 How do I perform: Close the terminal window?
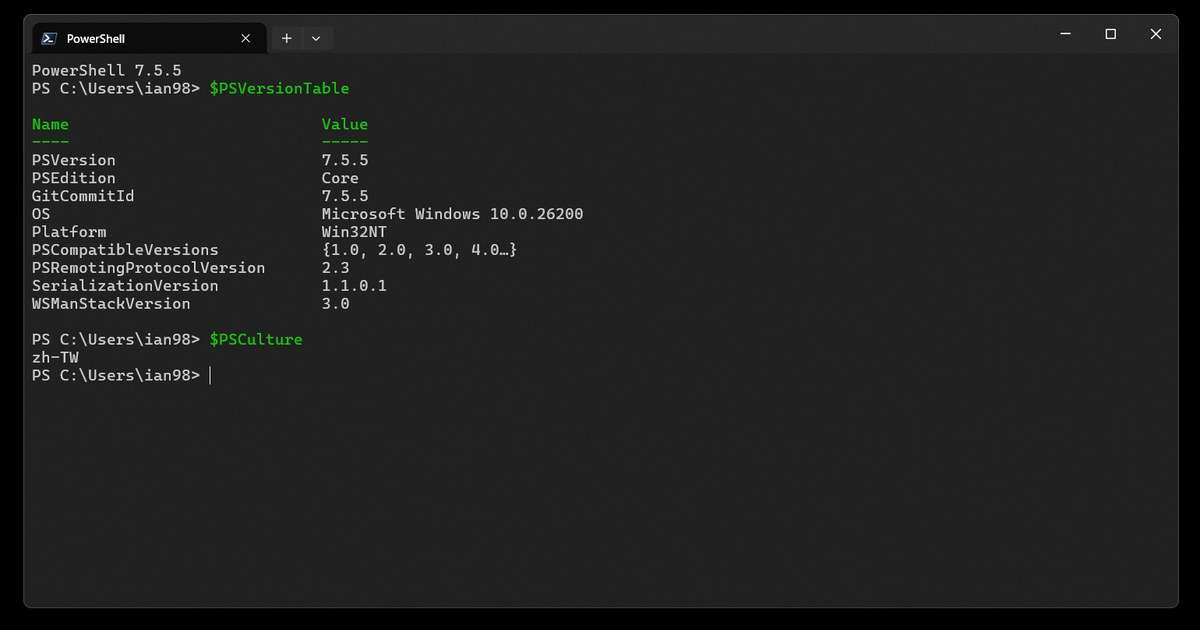pos(1155,34)
